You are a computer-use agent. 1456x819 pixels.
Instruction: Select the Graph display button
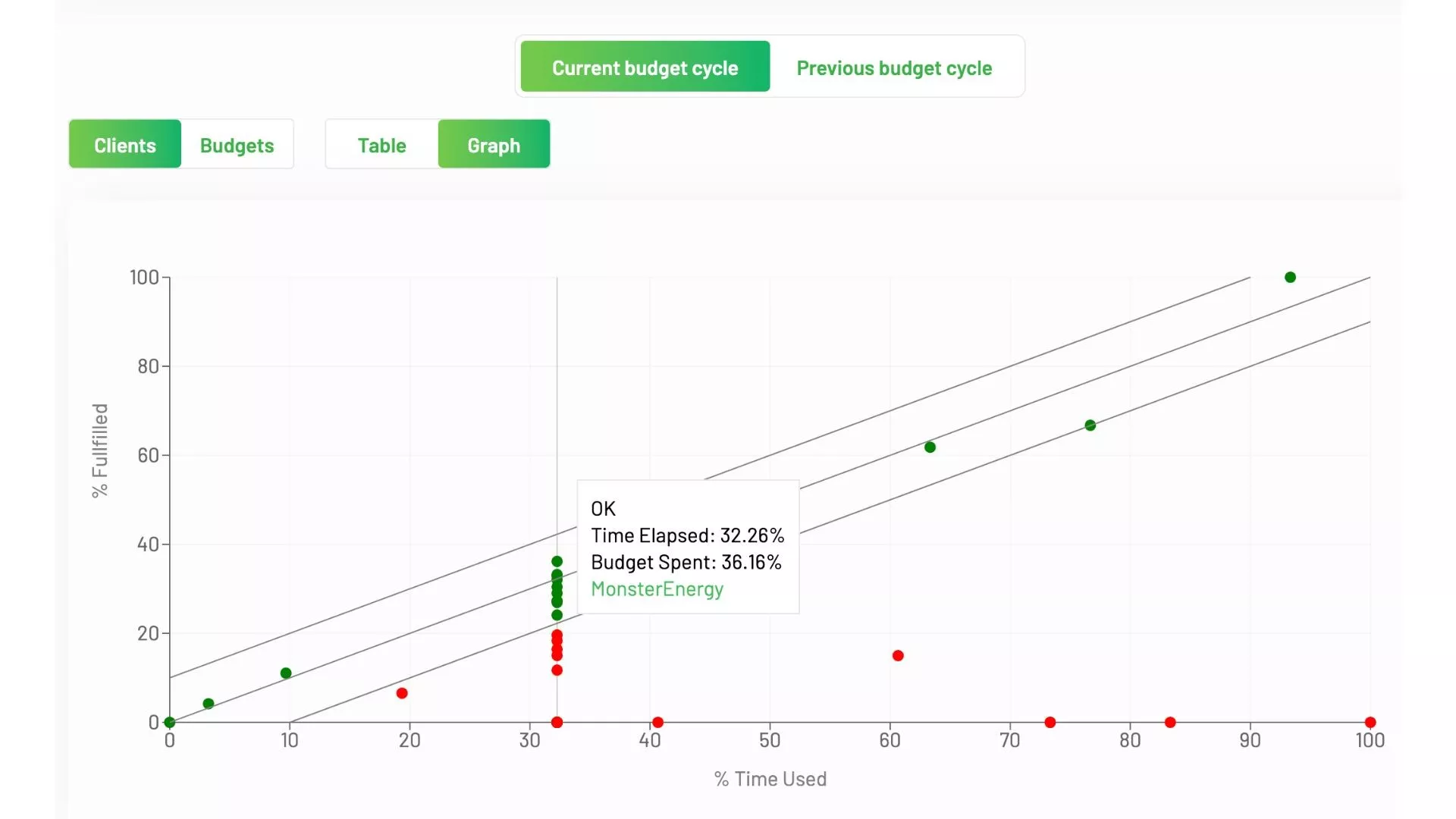click(x=494, y=145)
